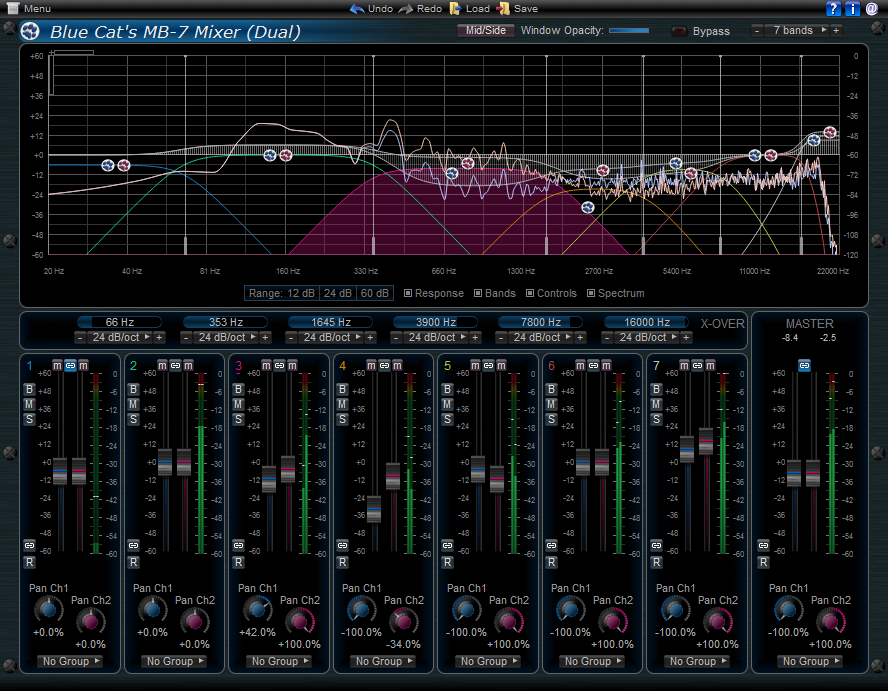Click the Save label in the top bar

[x=526, y=8]
